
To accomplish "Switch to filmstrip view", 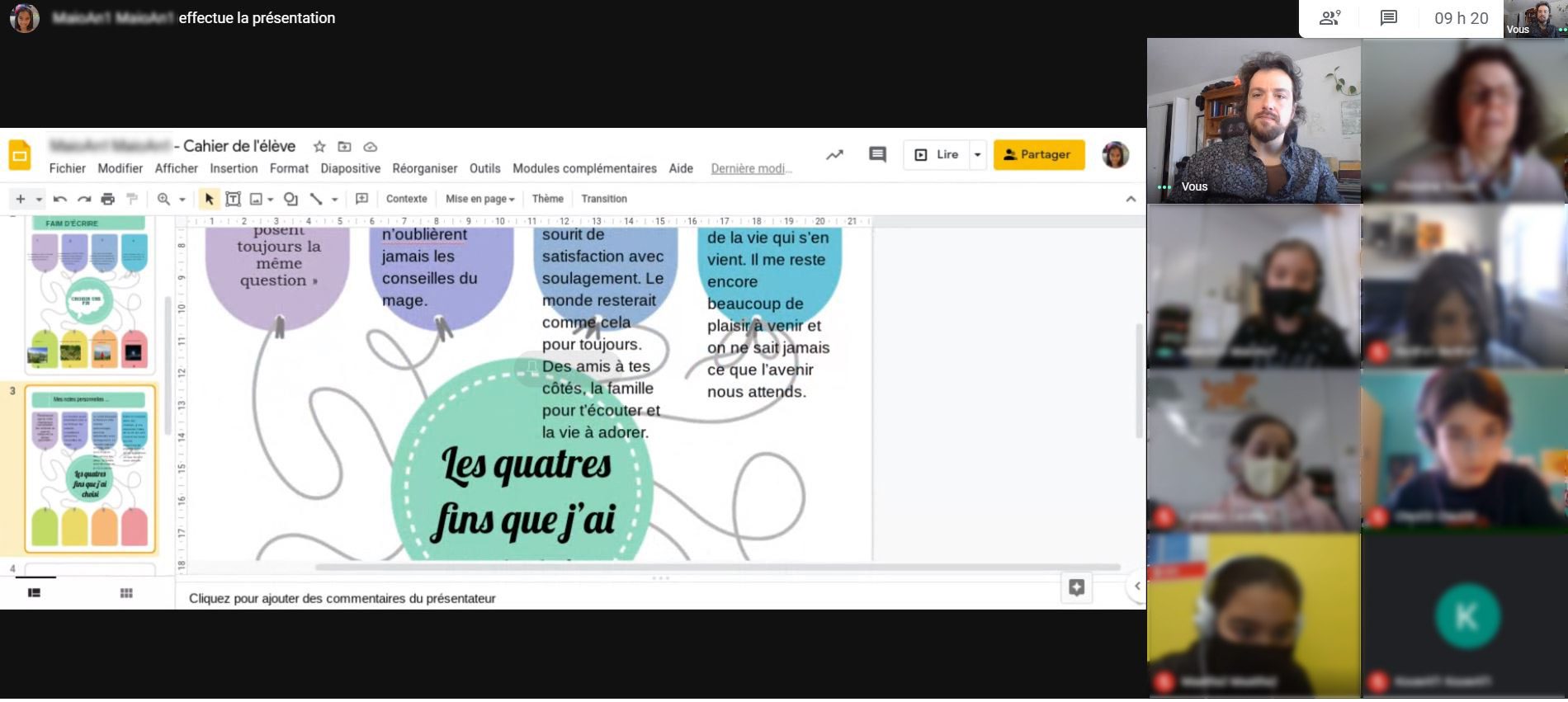I will pyautogui.click(x=34, y=593).
